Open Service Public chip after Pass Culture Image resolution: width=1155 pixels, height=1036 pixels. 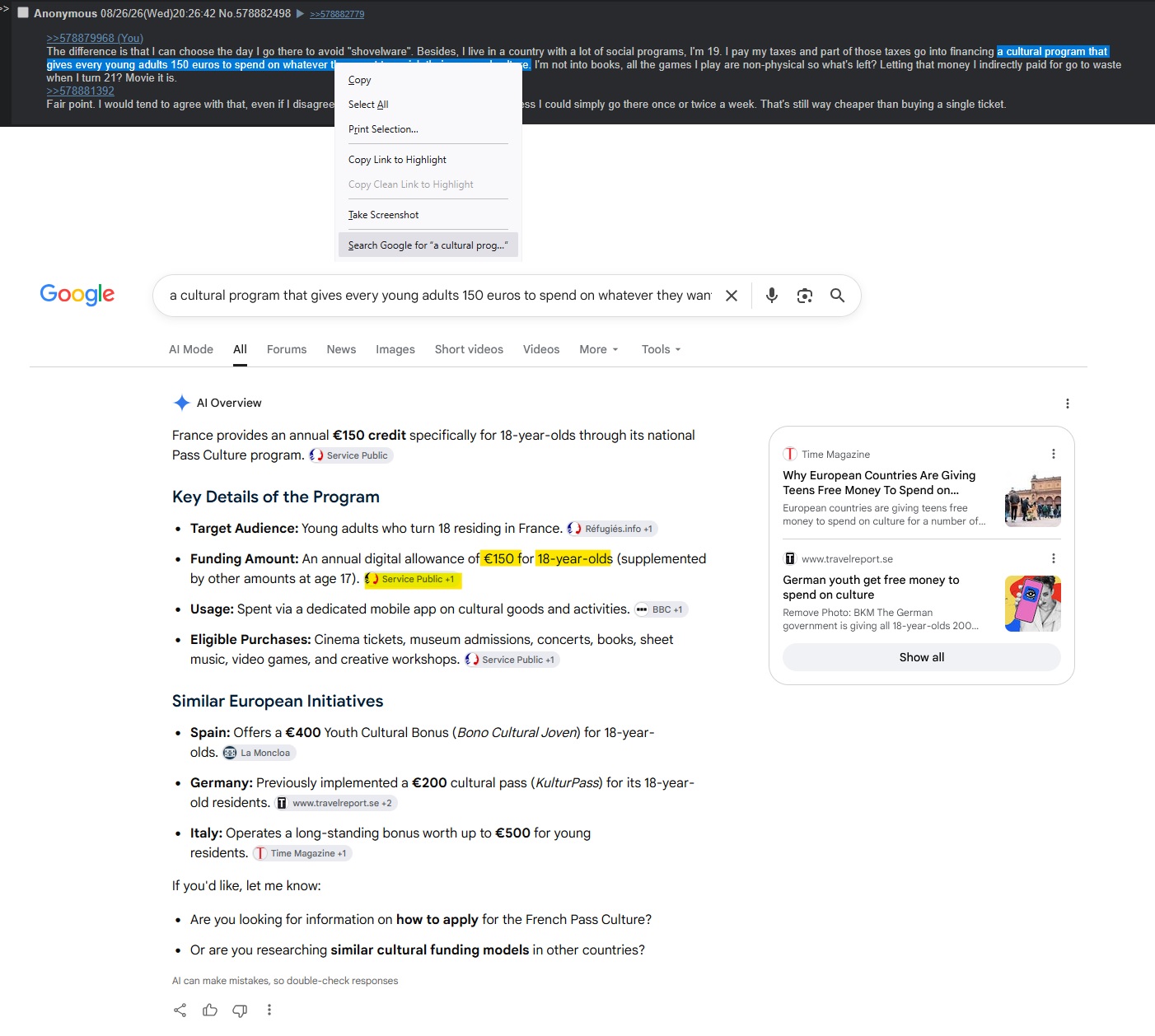click(350, 455)
